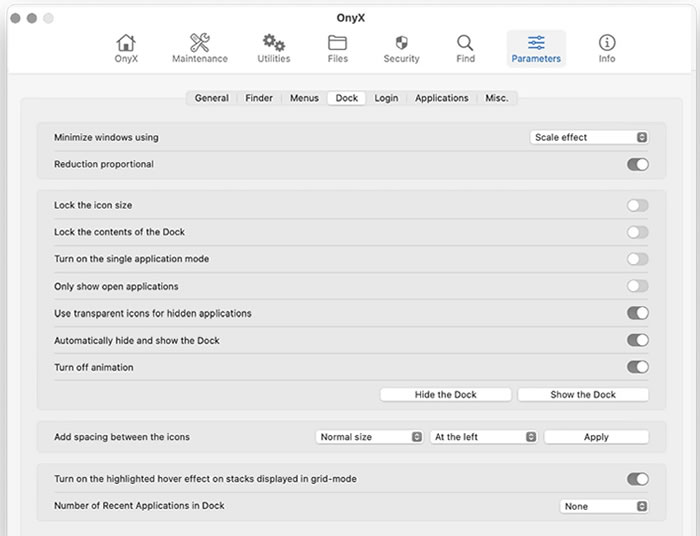
Task: Switch to the Misc. tab
Action: point(497,98)
